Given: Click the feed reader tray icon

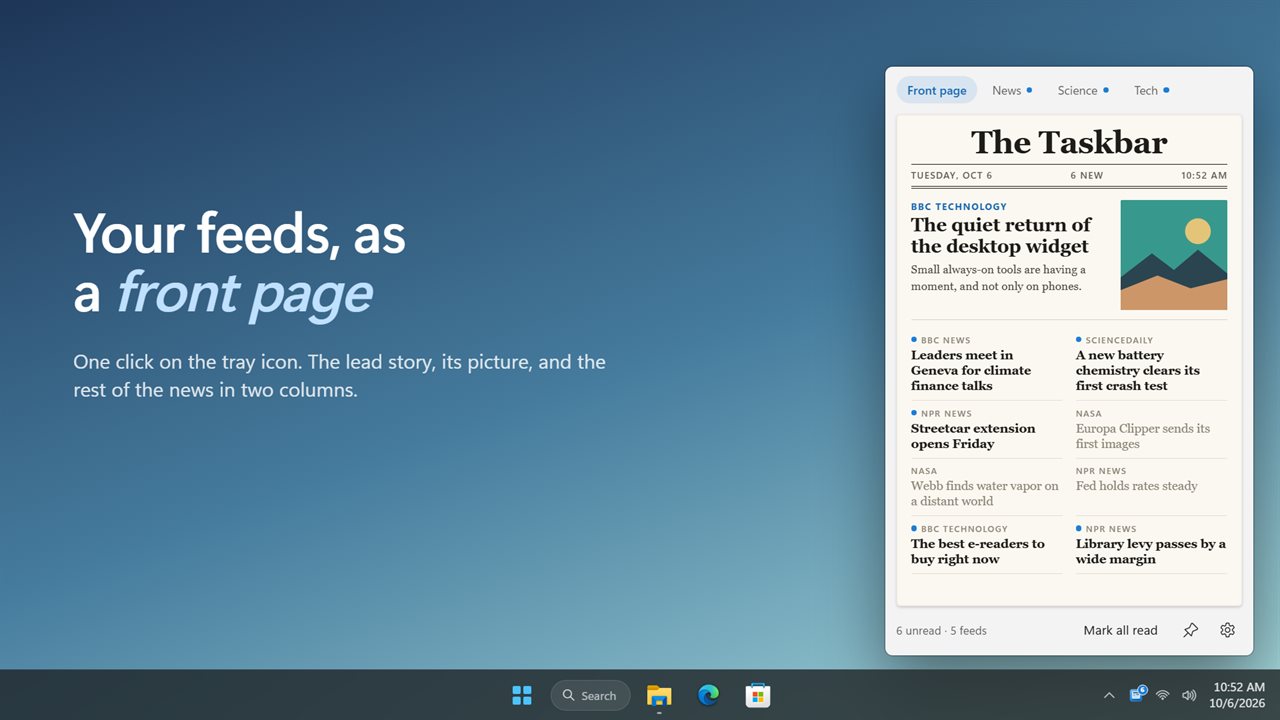Looking at the screenshot, I should click(x=1138, y=694).
